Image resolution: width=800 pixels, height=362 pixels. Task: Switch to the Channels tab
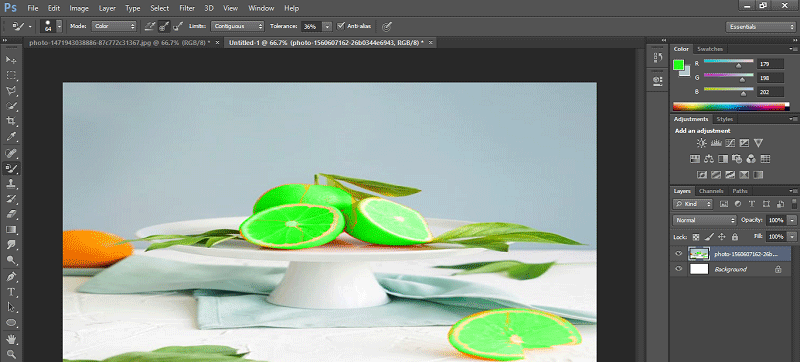[711, 191]
